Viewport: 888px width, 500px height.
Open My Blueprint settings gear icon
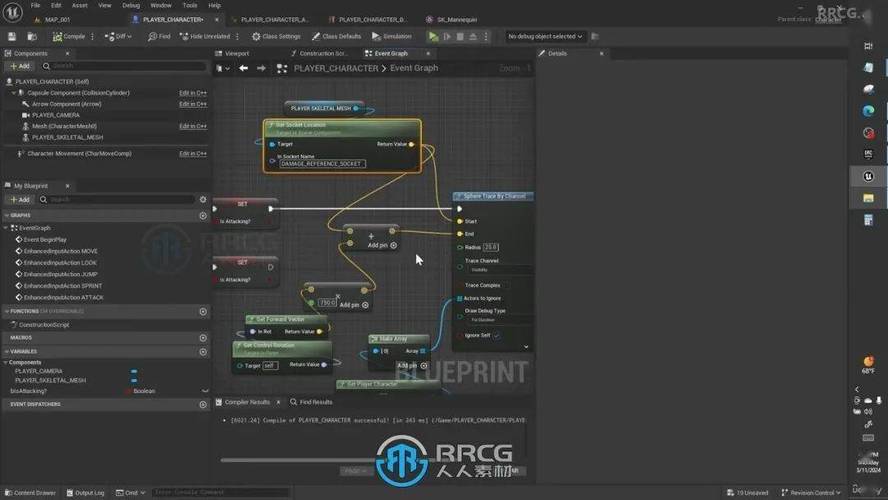point(203,200)
